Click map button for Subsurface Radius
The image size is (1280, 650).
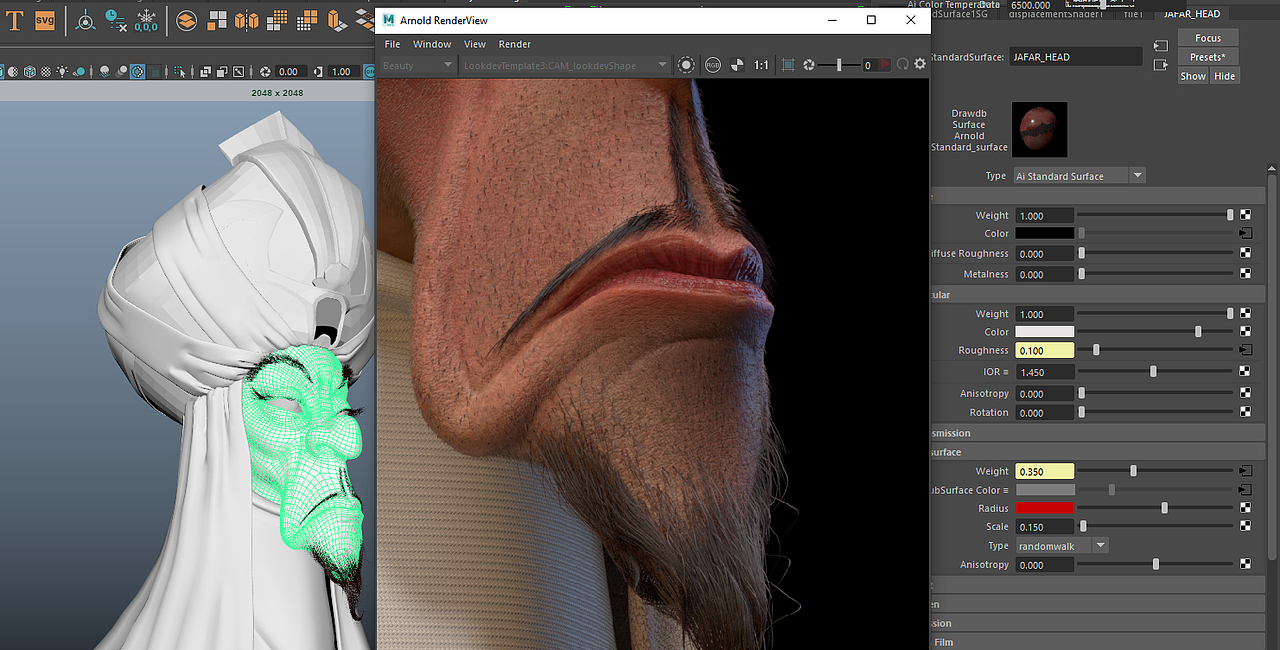tap(1246, 508)
